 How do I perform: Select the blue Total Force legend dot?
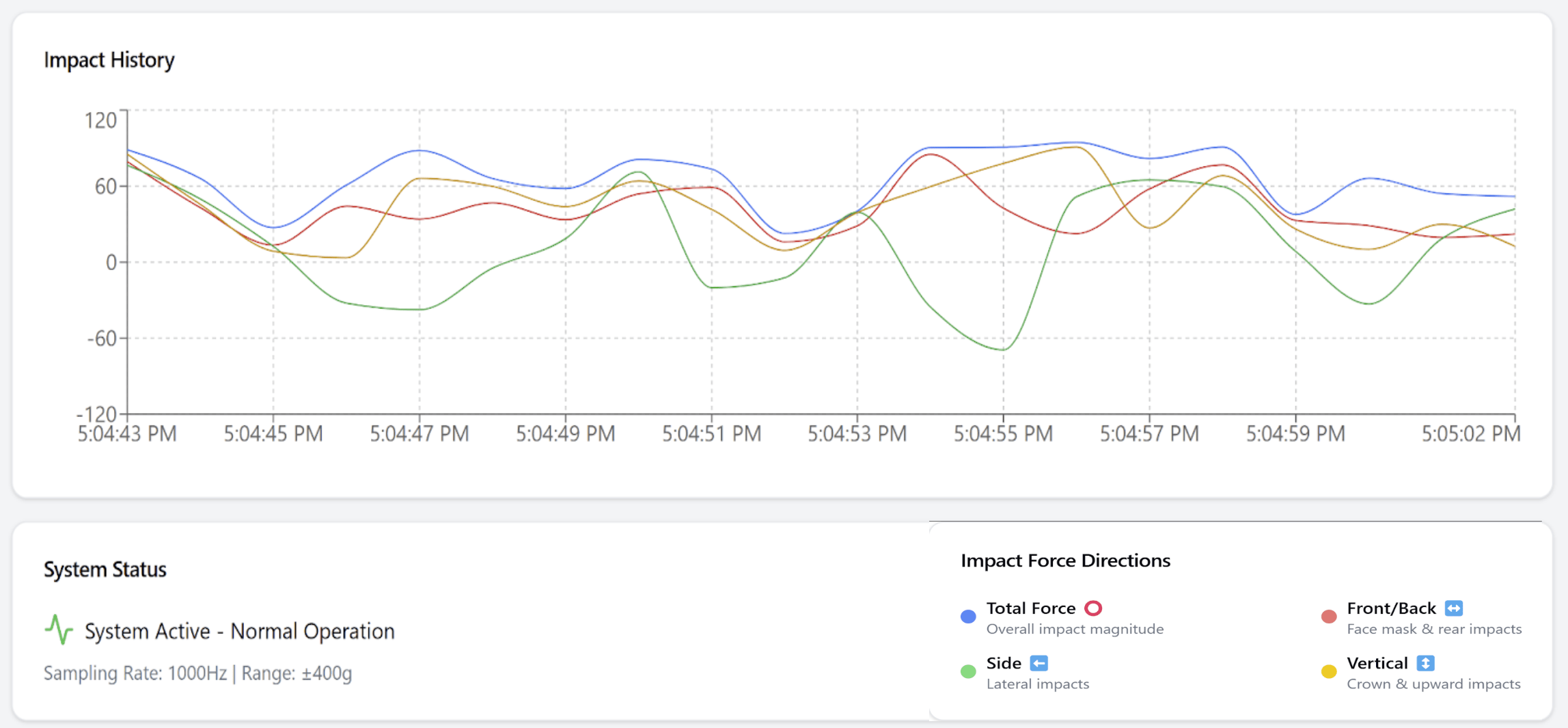pyautogui.click(x=968, y=617)
